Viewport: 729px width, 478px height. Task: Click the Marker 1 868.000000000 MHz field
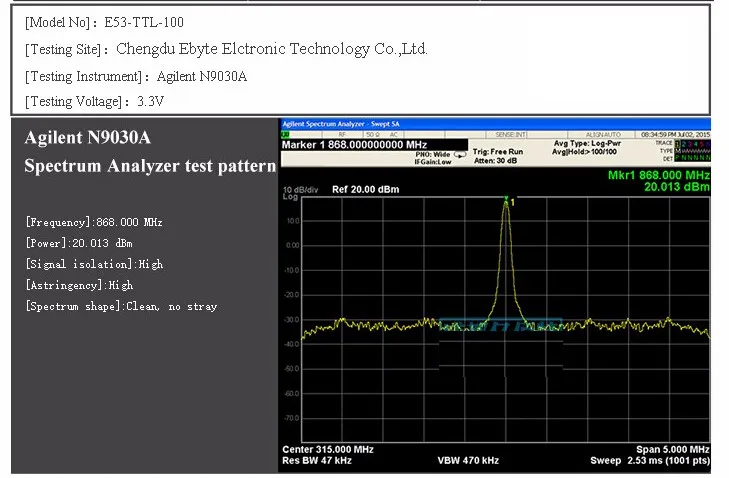point(374,145)
